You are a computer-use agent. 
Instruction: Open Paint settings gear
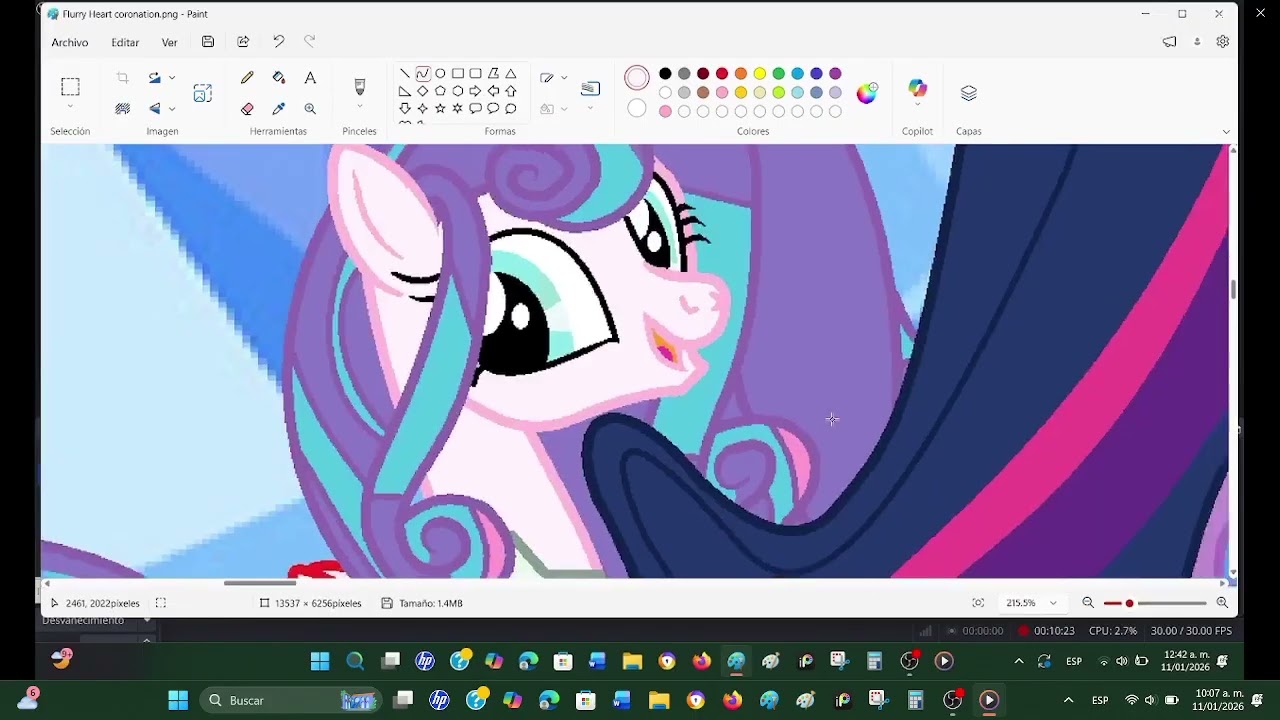click(1223, 42)
